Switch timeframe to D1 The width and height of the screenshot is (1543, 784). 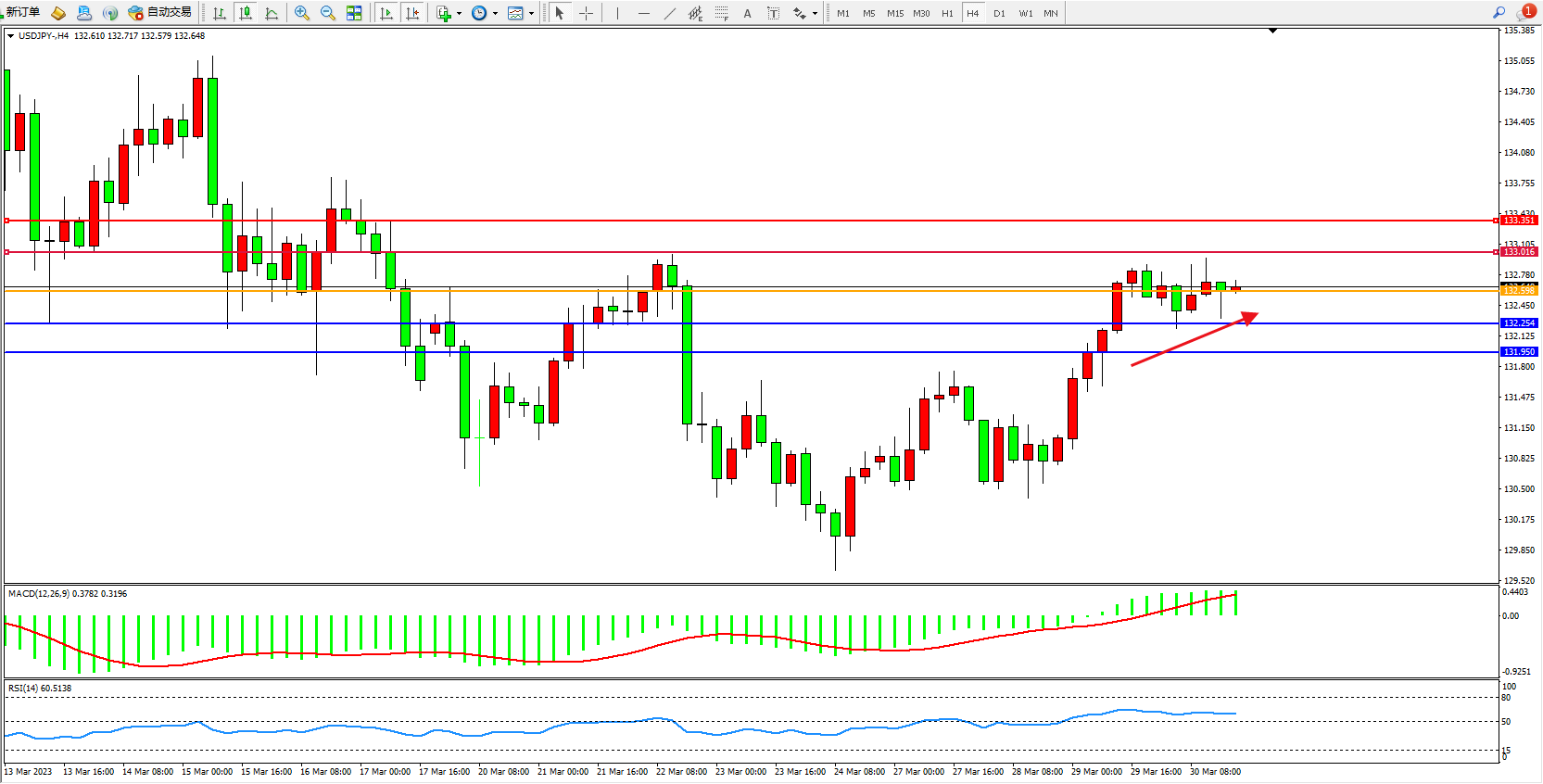999,13
